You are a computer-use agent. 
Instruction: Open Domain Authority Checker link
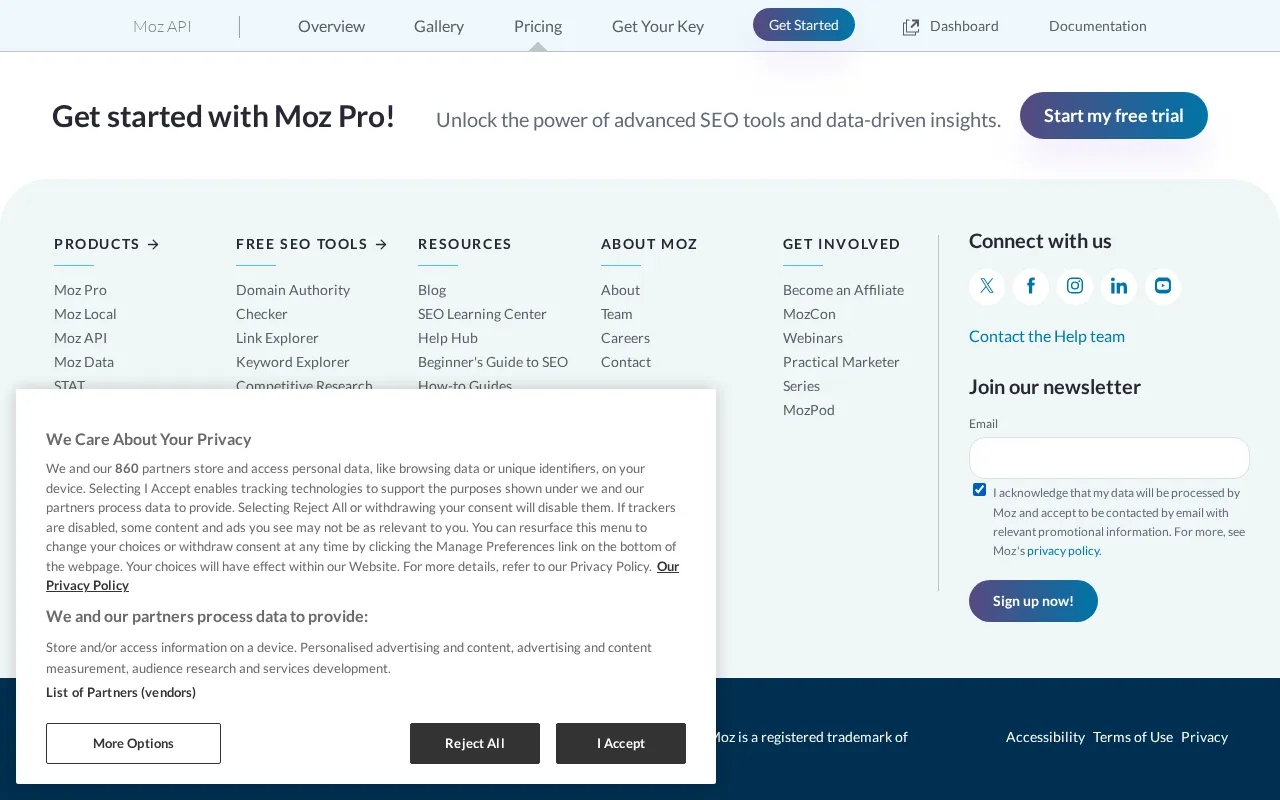point(293,302)
